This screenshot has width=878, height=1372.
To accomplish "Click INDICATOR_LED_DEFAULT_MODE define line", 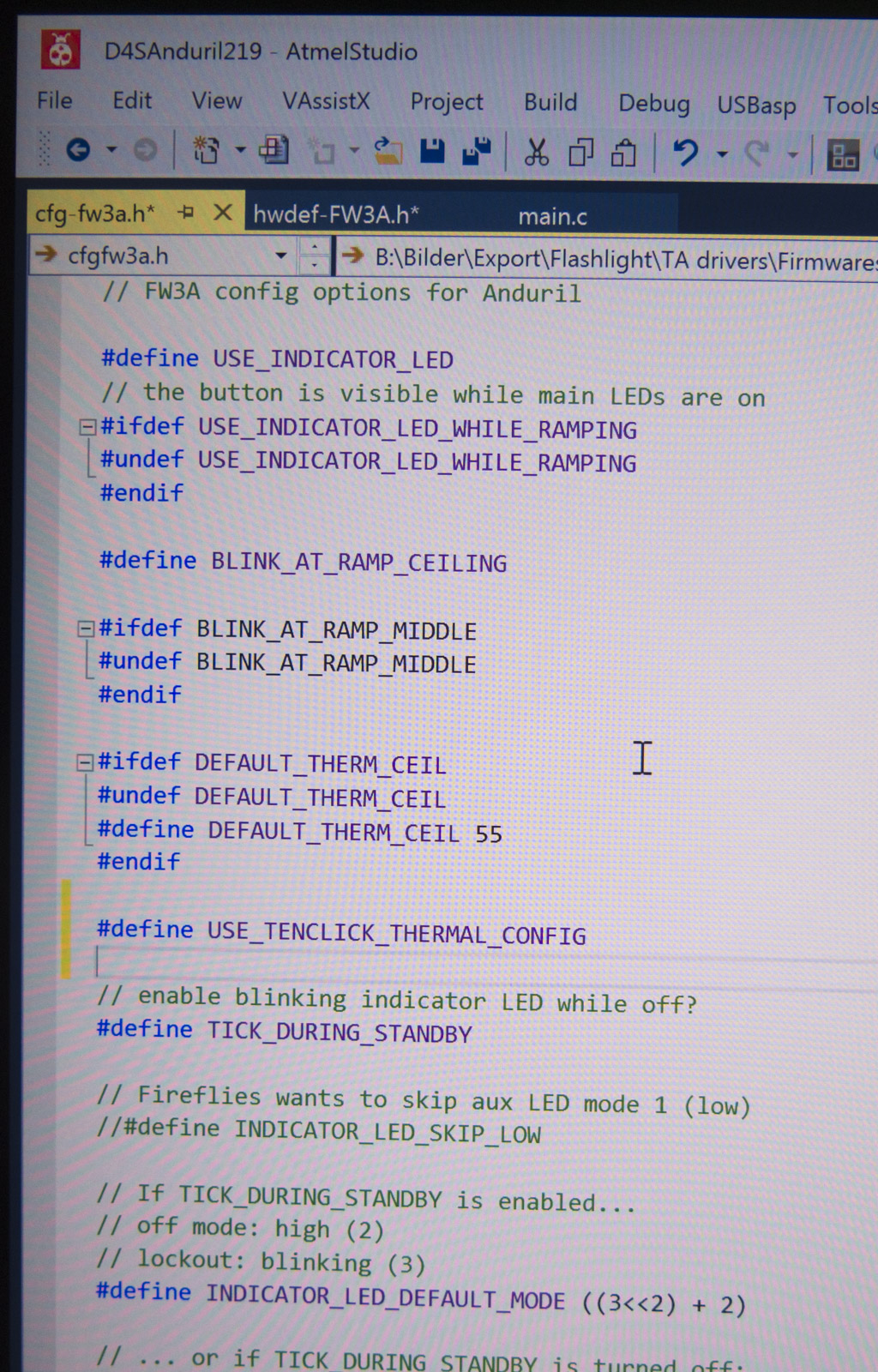I will (420, 1298).
